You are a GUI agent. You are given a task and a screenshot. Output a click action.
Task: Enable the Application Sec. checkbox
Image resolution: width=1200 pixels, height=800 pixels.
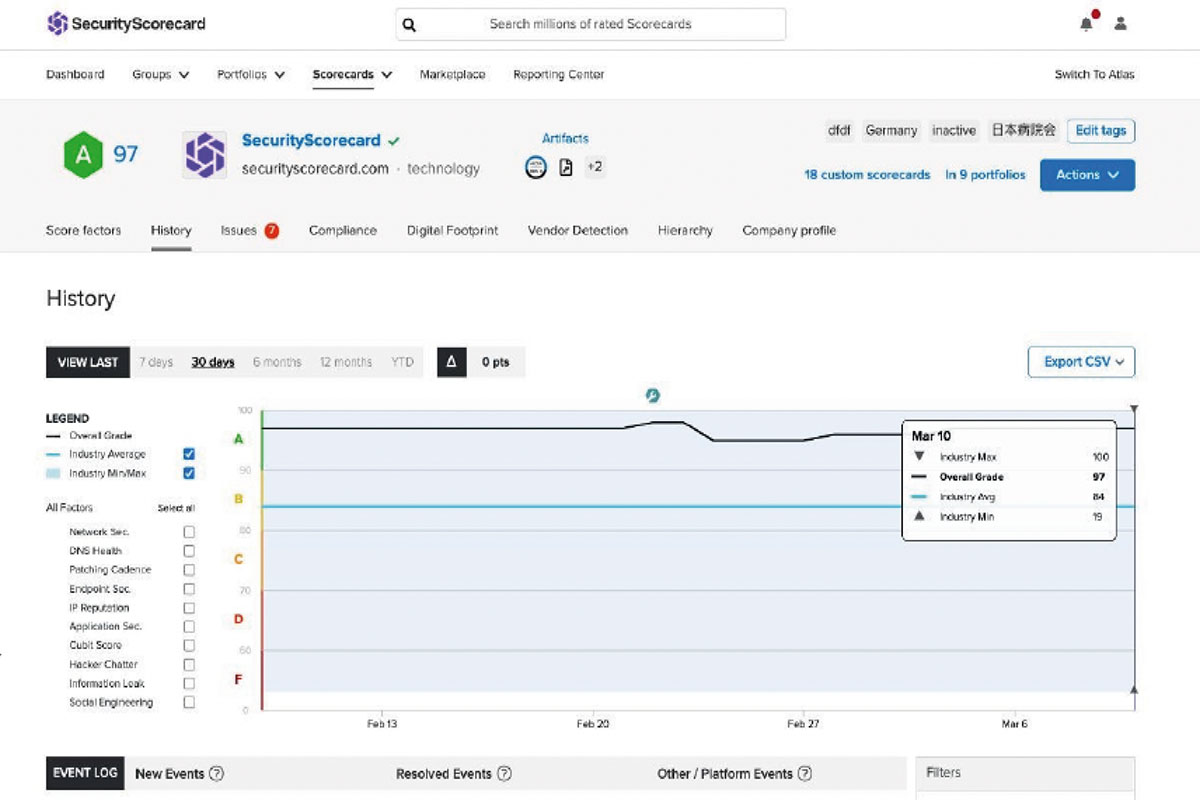[x=189, y=627]
